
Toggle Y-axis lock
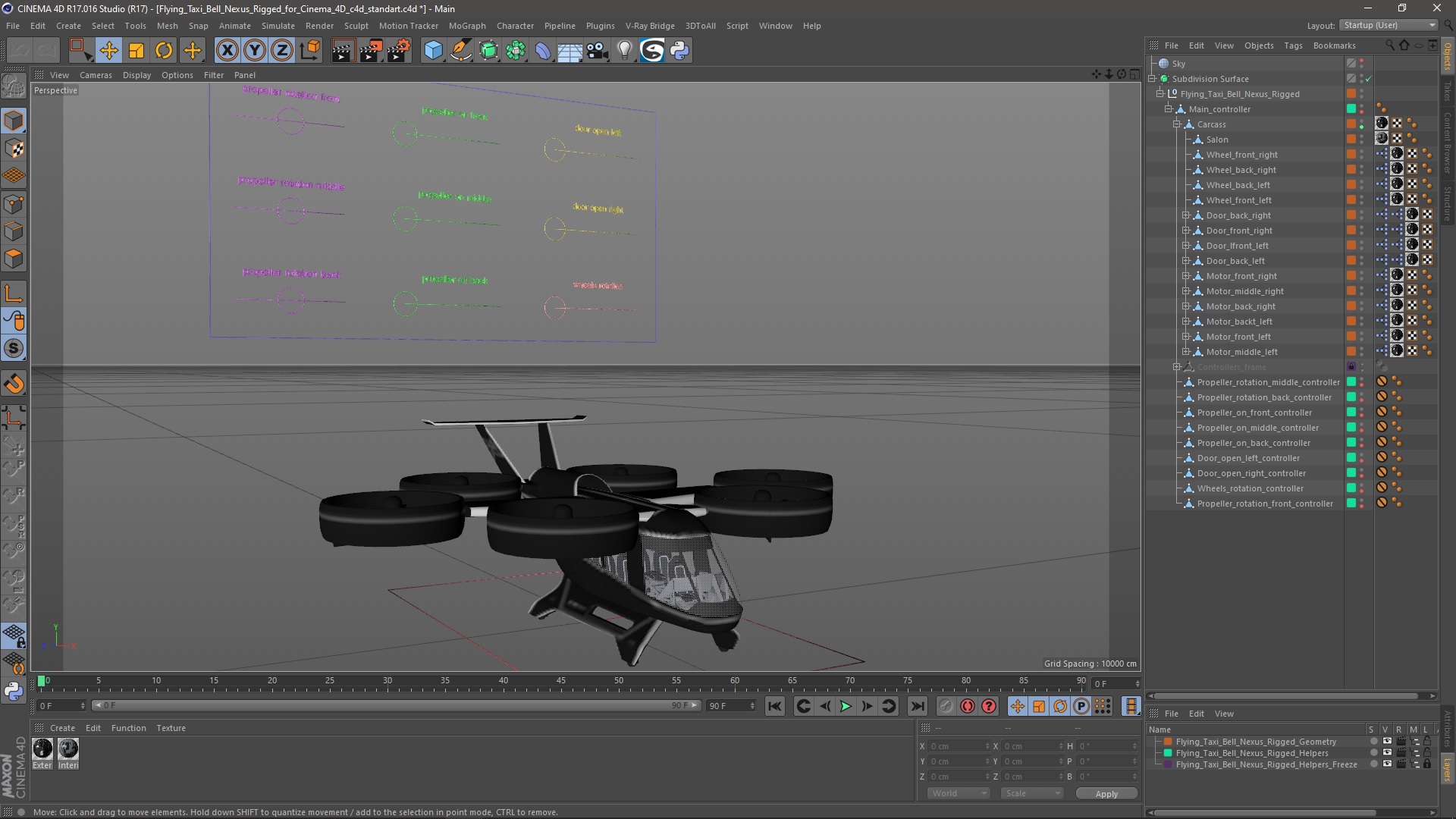tap(255, 51)
